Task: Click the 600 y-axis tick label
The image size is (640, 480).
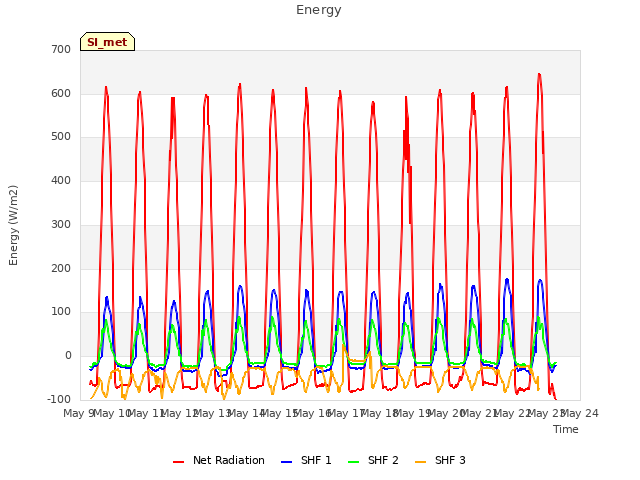Action: (61, 93)
